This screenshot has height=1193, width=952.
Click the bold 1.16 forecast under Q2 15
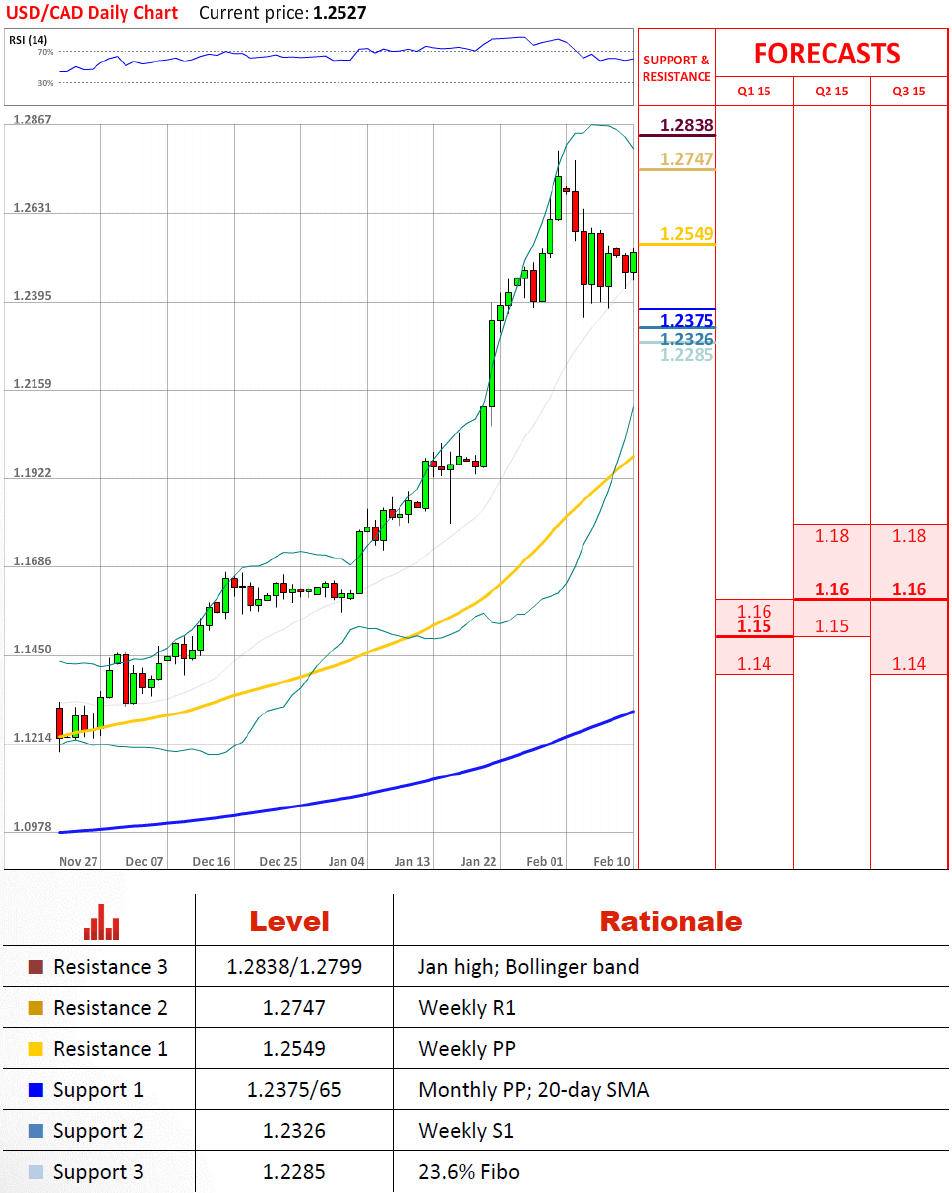(x=832, y=589)
